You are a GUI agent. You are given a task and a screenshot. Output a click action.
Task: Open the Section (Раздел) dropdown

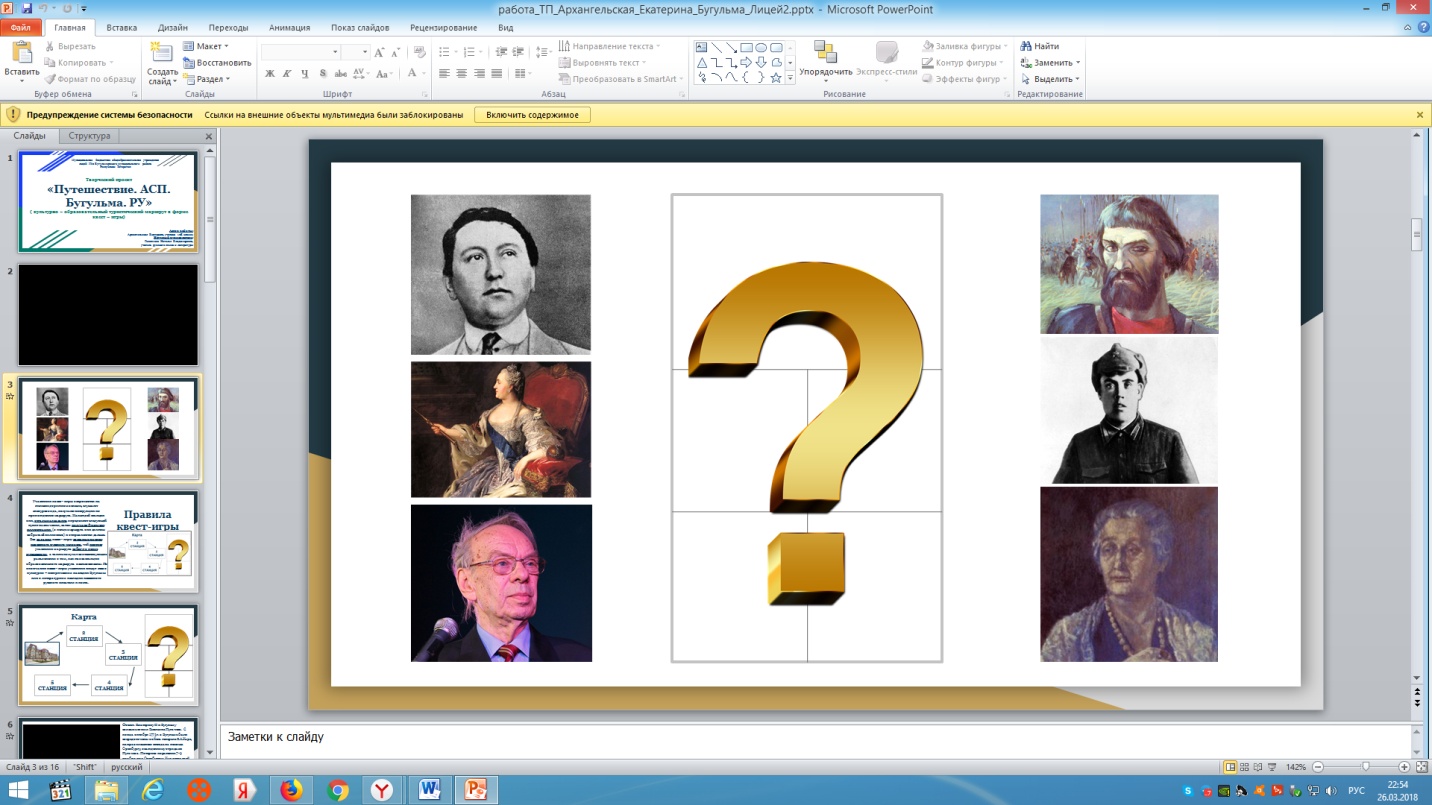212,79
